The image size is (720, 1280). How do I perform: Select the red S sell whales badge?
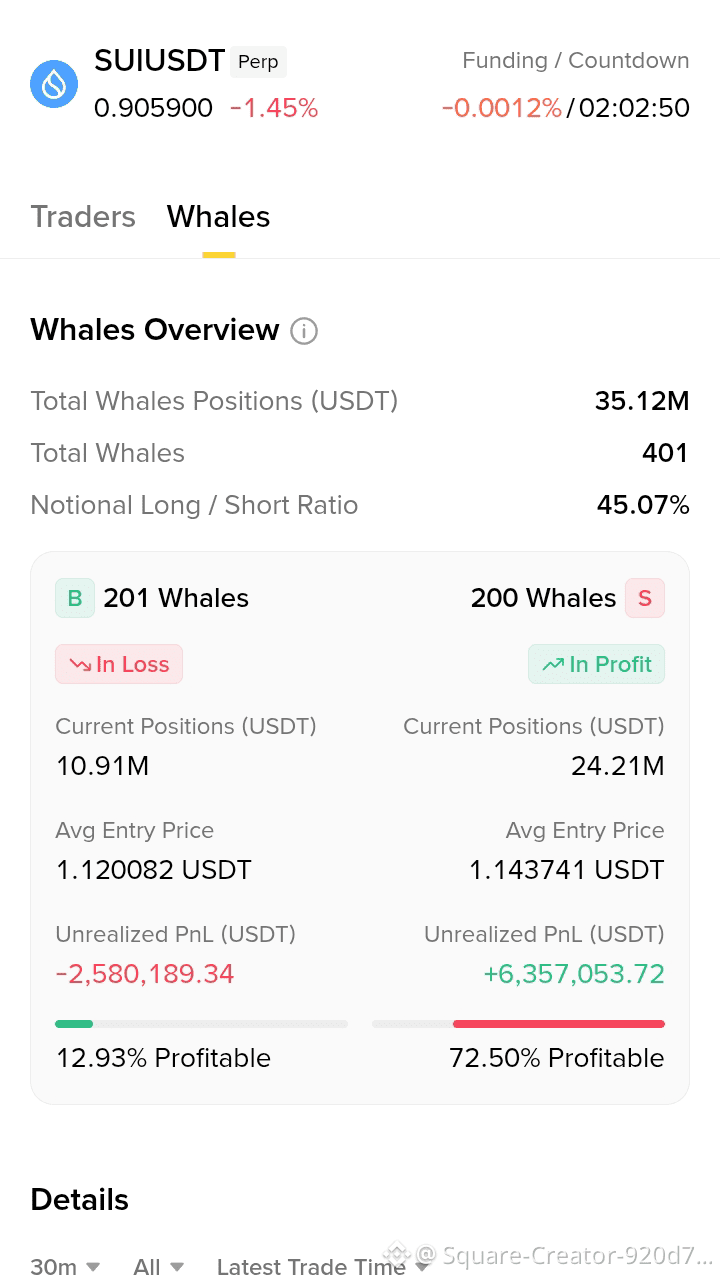pyautogui.click(x=645, y=598)
